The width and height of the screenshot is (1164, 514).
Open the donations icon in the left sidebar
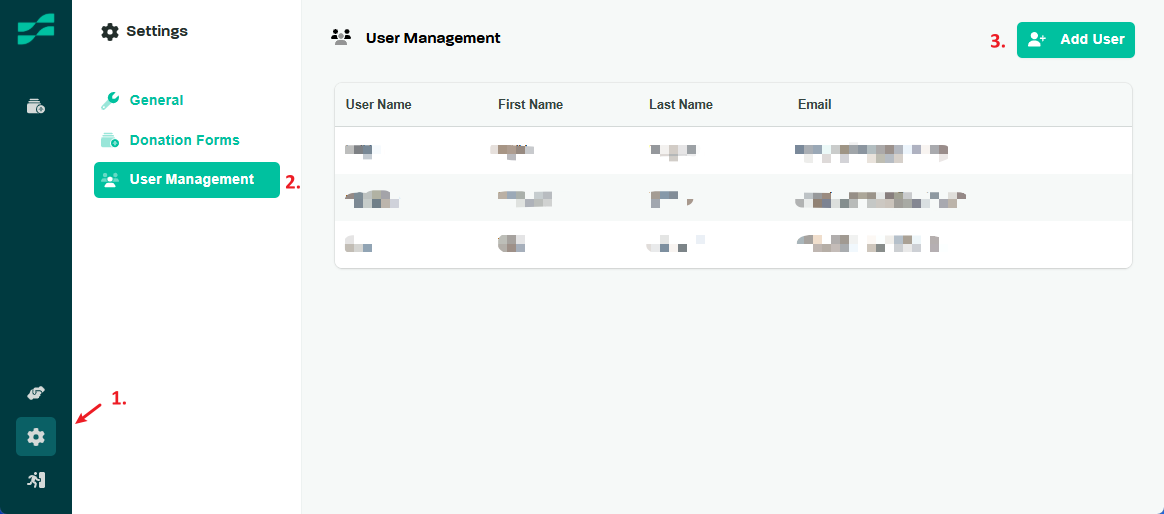pyautogui.click(x=36, y=106)
